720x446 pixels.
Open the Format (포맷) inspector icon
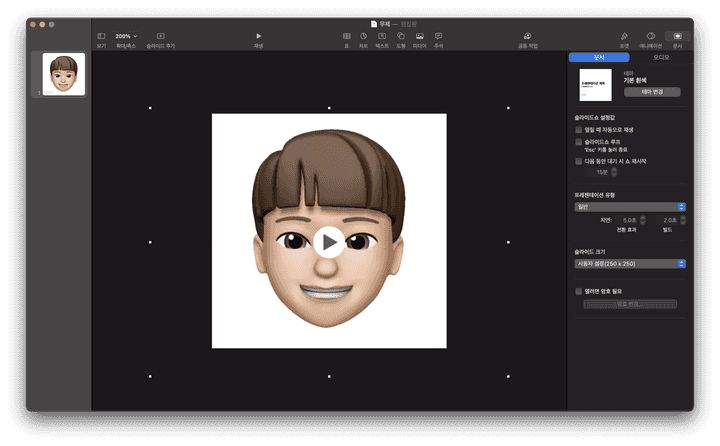coord(624,36)
